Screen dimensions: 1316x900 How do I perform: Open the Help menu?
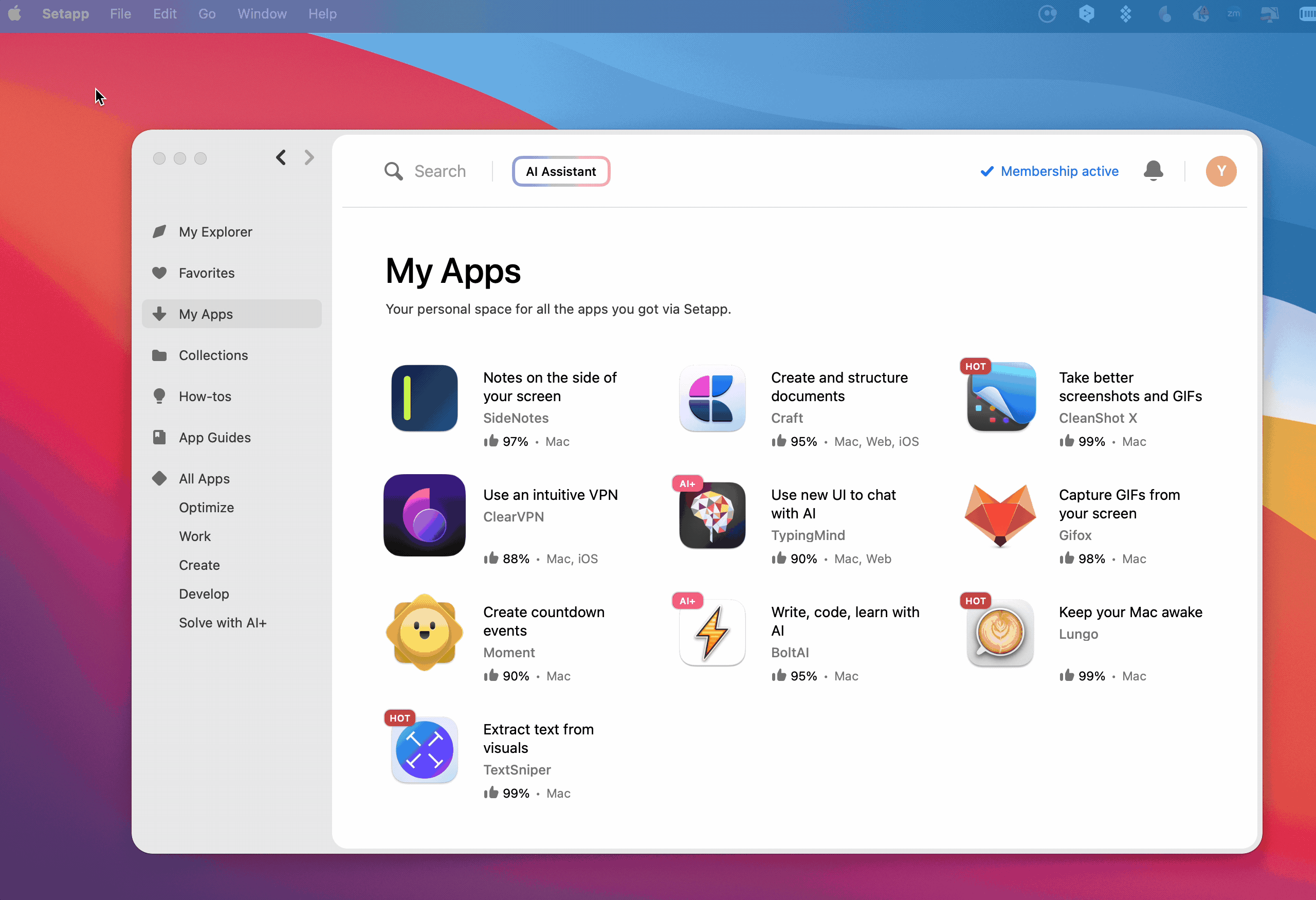tap(322, 13)
